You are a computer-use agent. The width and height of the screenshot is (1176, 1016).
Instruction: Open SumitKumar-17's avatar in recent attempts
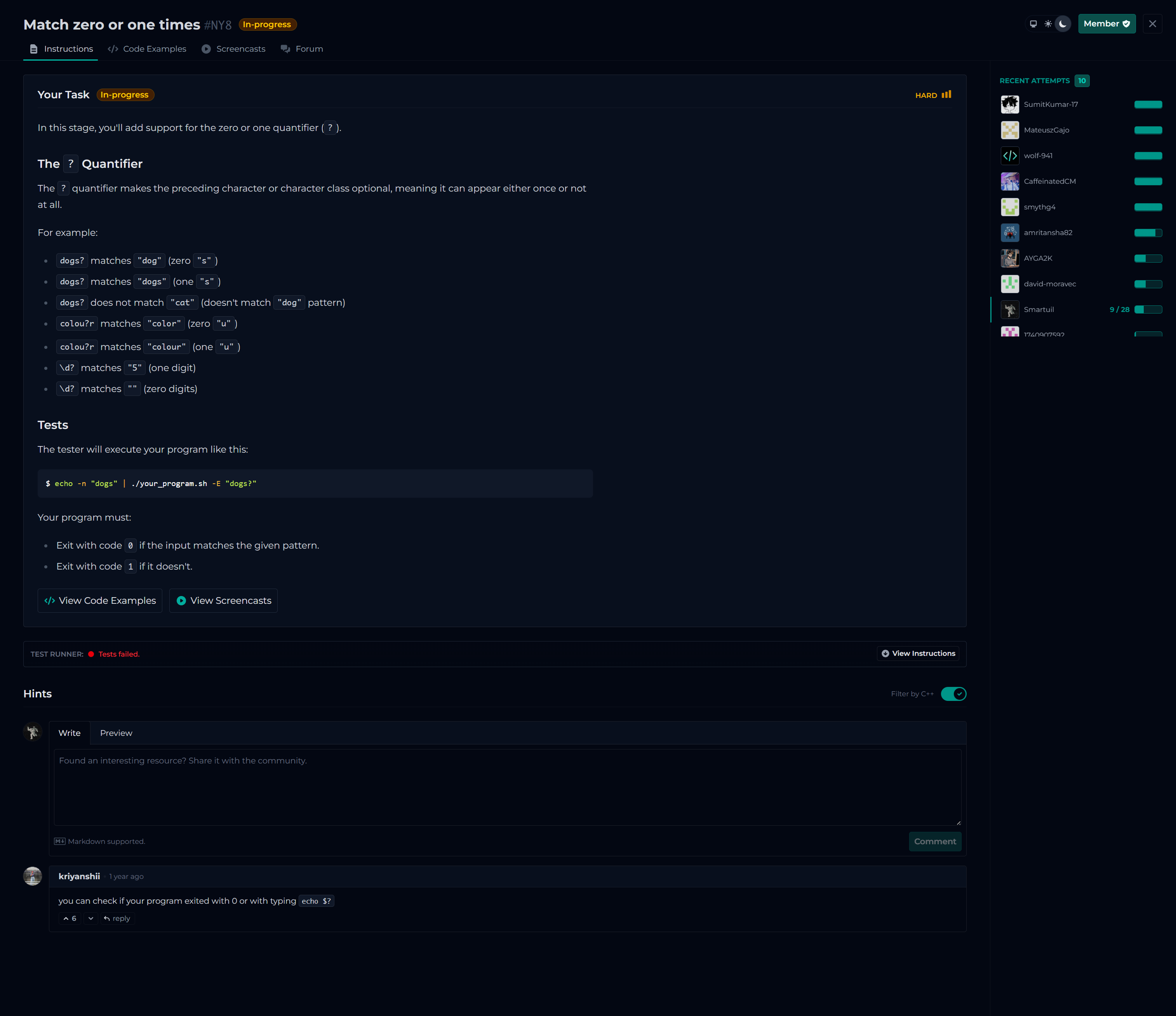[x=1010, y=105]
